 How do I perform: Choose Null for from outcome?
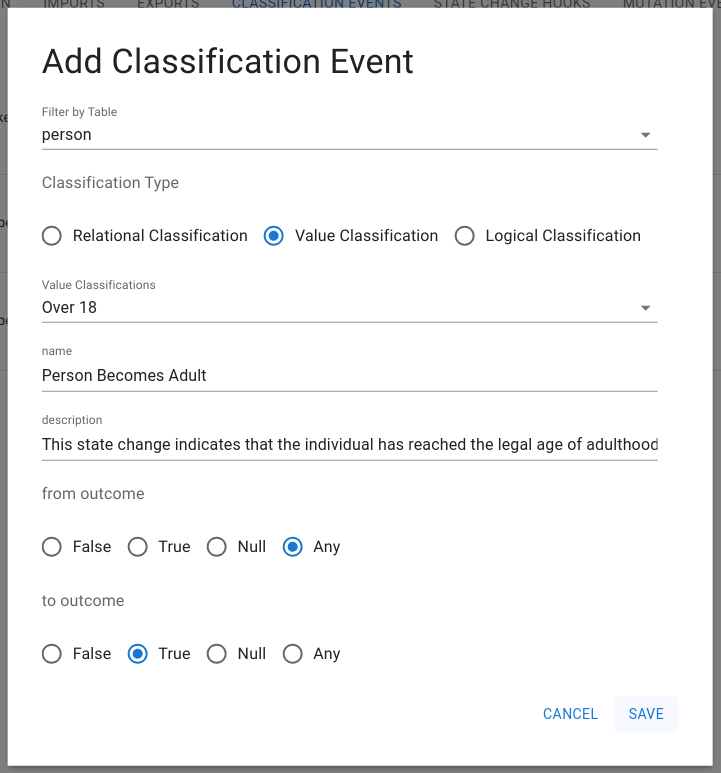point(216,547)
